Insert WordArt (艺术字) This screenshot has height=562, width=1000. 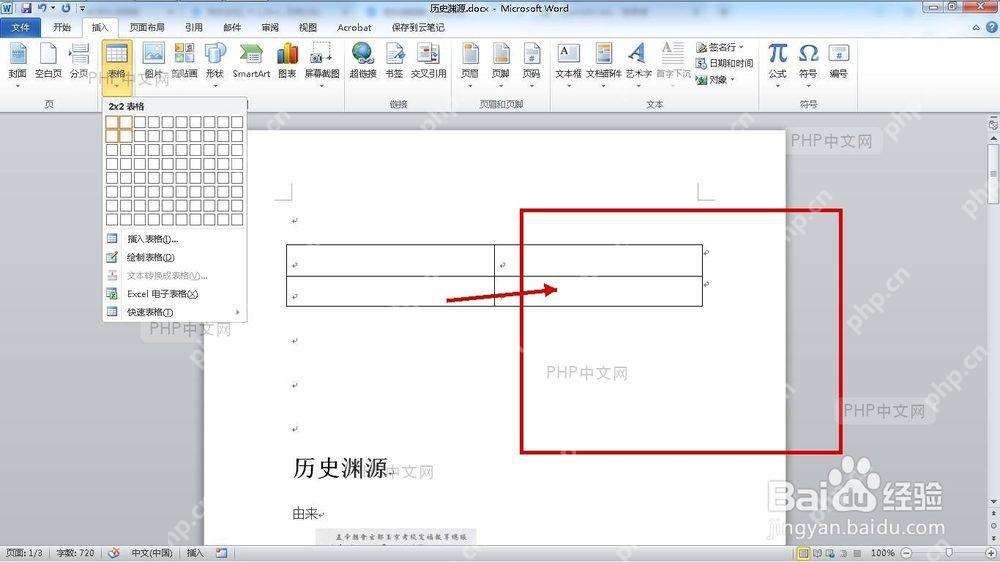point(638,63)
